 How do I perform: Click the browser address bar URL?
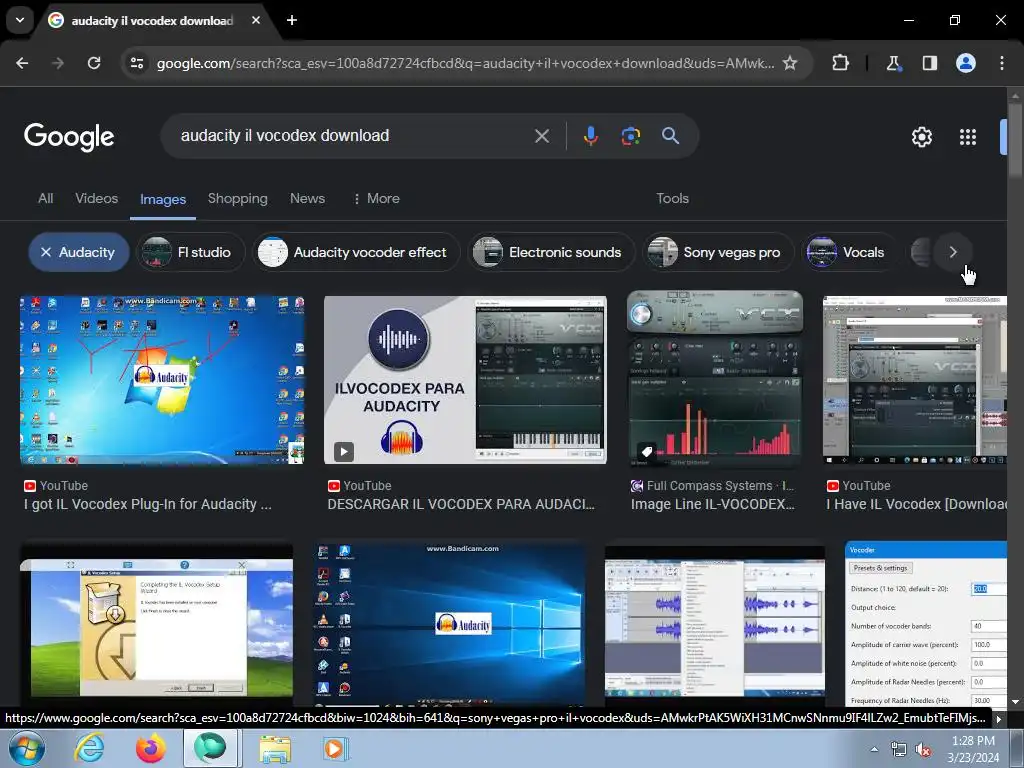click(465, 63)
